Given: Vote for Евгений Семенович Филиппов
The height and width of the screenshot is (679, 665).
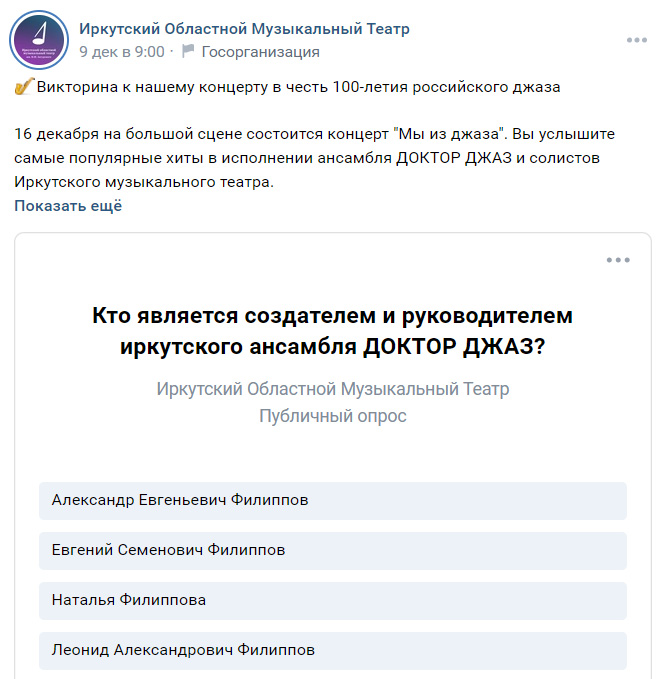Looking at the screenshot, I should click(332, 550).
